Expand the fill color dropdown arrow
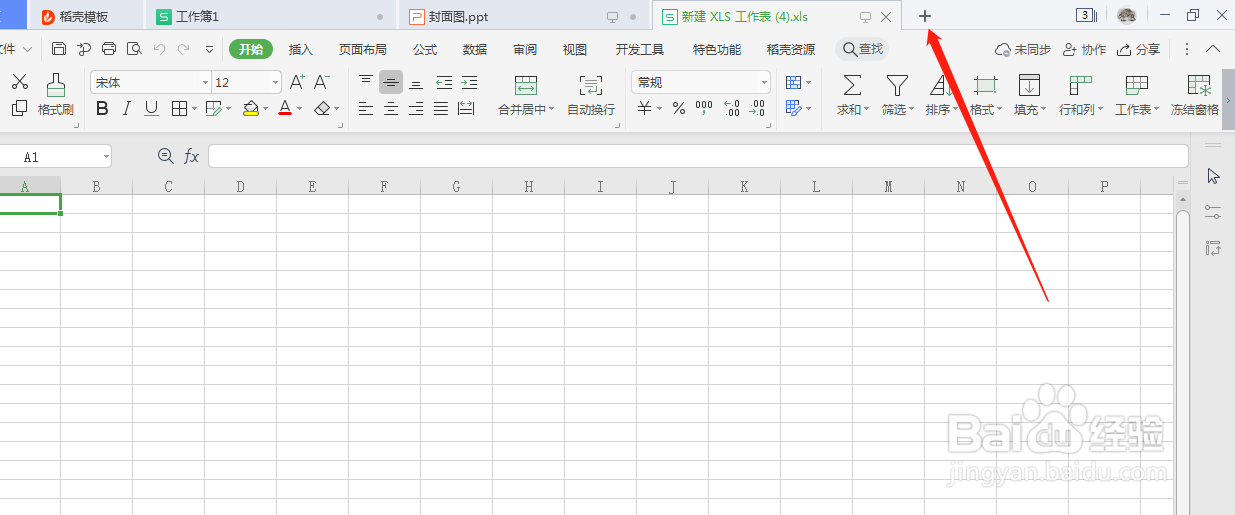The image size is (1235, 515). point(266,109)
